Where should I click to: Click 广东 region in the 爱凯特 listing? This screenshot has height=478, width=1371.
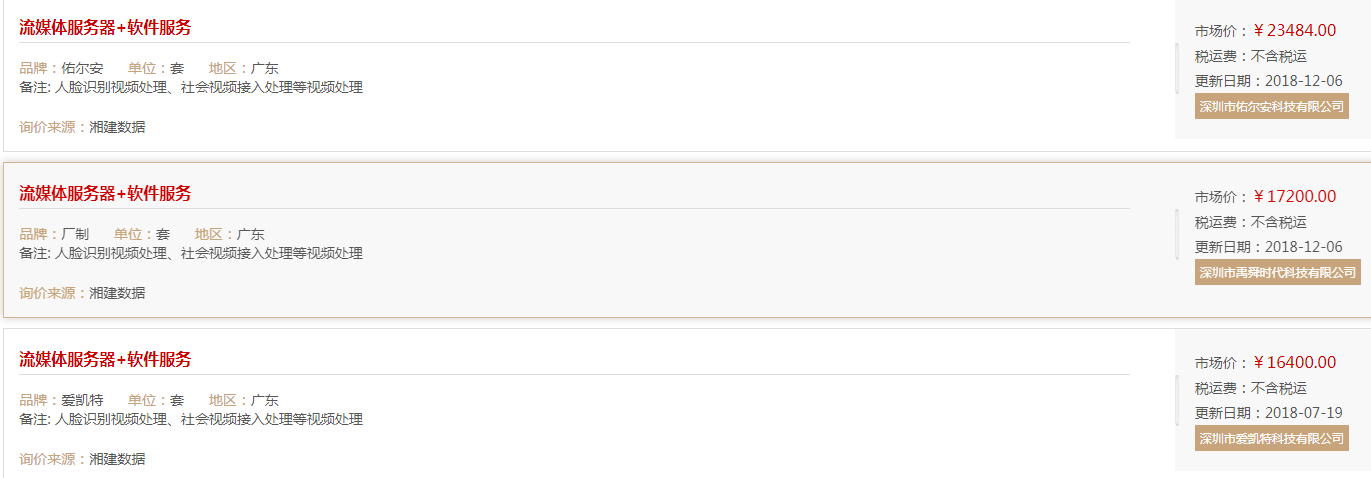click(x=265, y=401)
